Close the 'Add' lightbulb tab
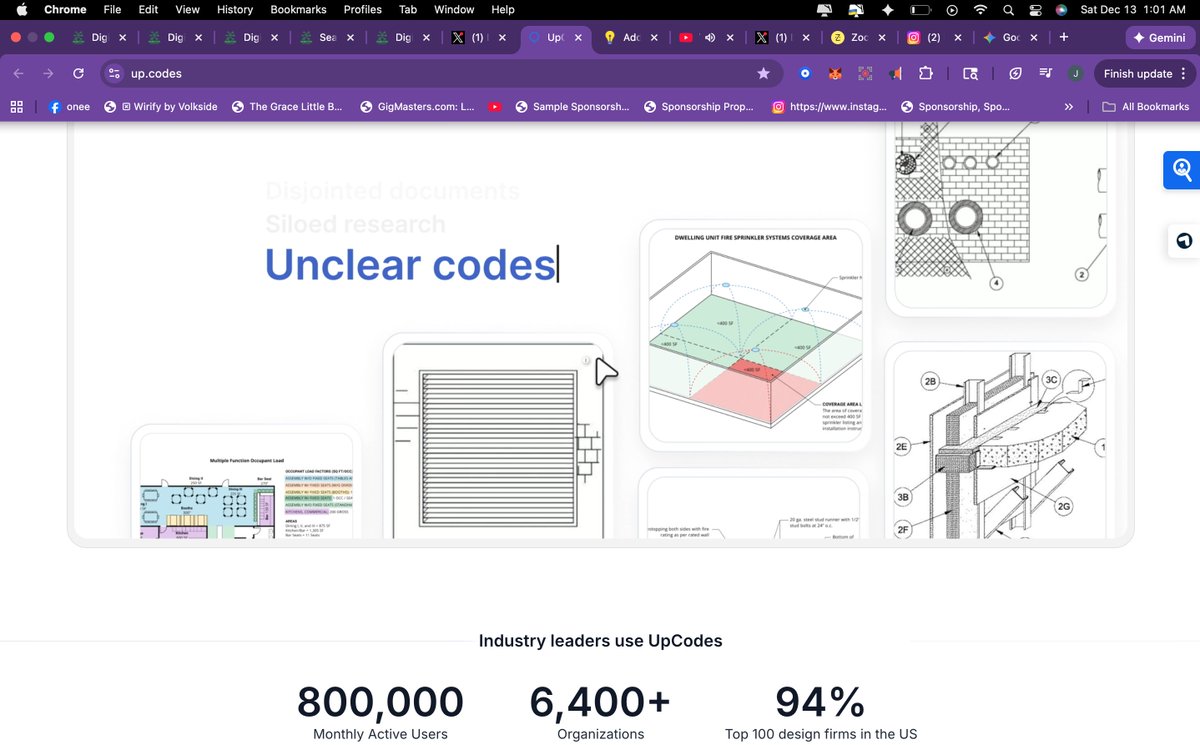Viewport: 1200px width, 745px height. click(654, 38)
